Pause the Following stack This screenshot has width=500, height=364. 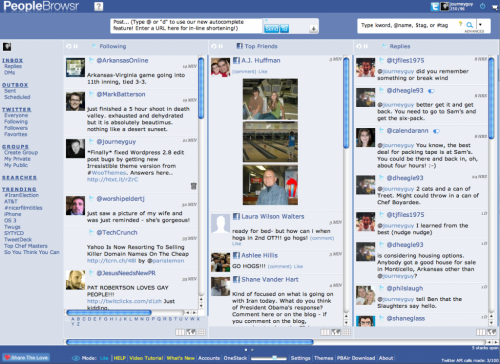[76, 46]
